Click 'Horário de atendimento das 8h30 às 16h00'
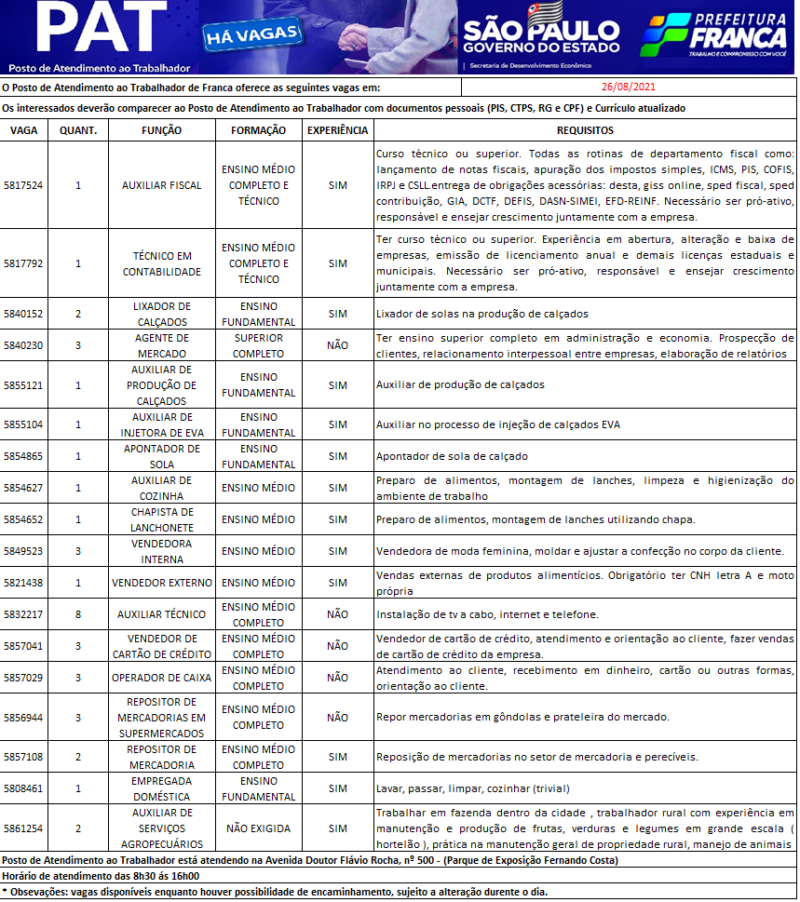 tap(101, 876)
